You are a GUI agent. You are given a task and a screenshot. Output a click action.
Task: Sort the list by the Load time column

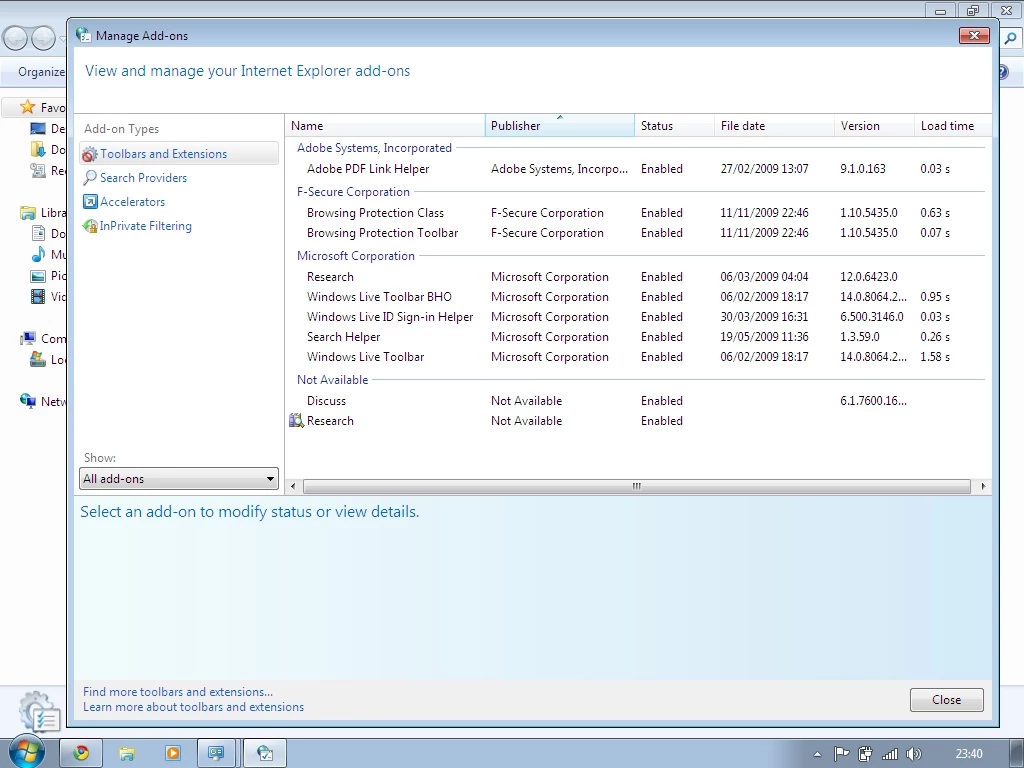coord(952,125)
